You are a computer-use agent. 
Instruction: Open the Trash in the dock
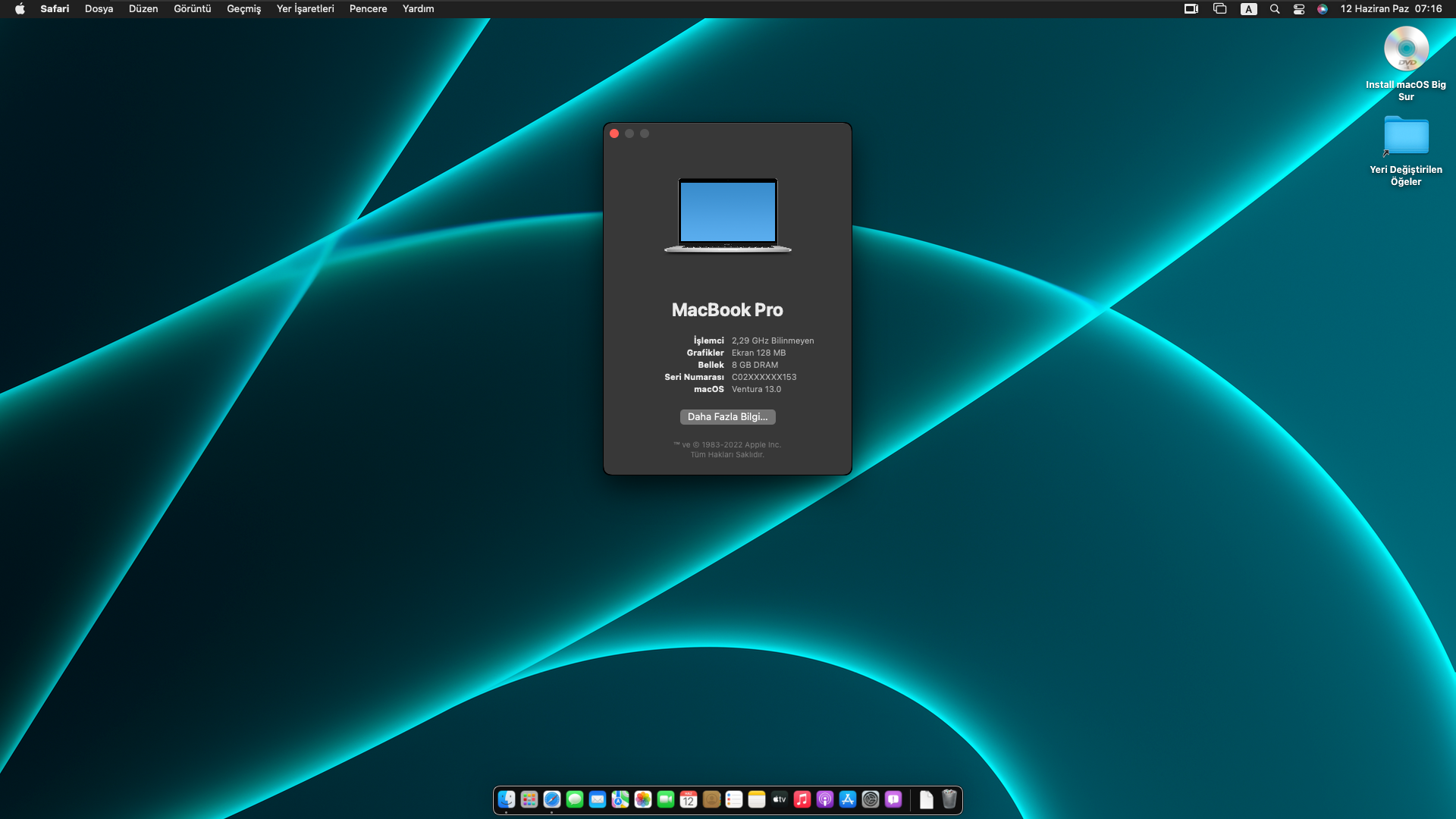pyautogui.click(x=949, y=799)
